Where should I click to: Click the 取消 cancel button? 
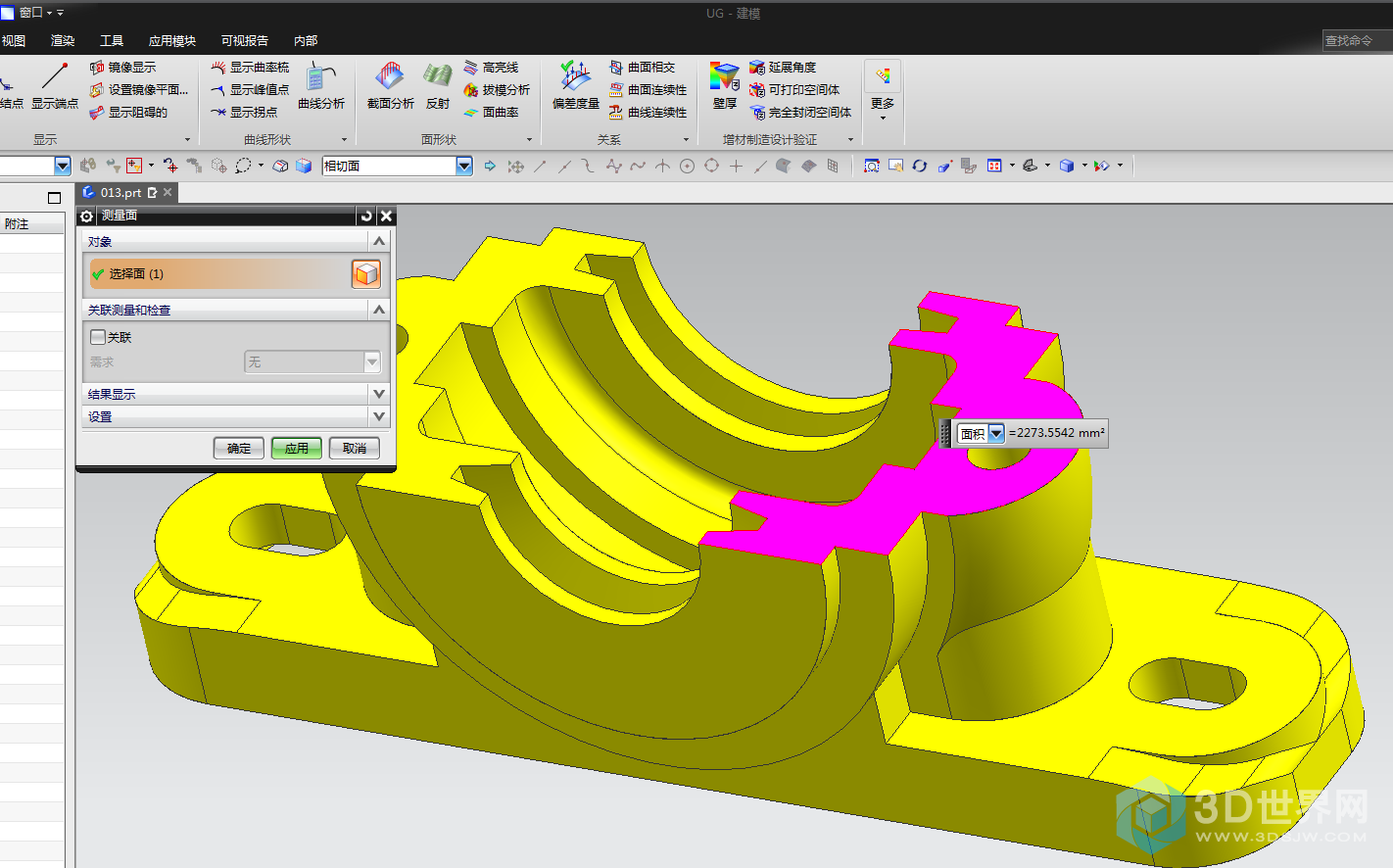(355, 448)
